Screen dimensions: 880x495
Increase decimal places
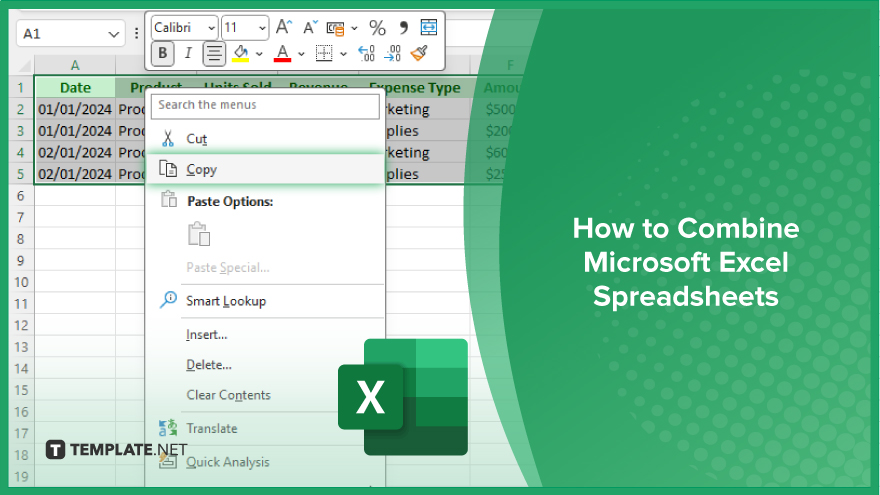(x=366, y=53)
